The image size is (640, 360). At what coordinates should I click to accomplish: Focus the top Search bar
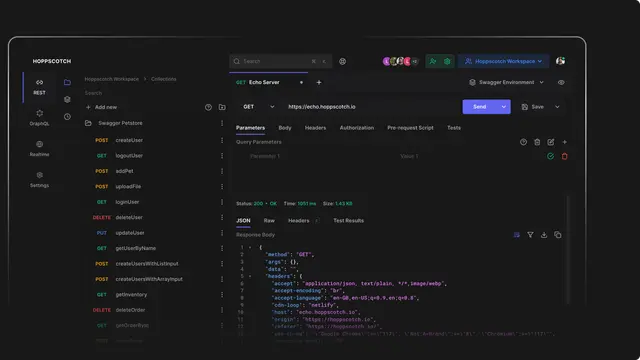[x=280, y=61]
